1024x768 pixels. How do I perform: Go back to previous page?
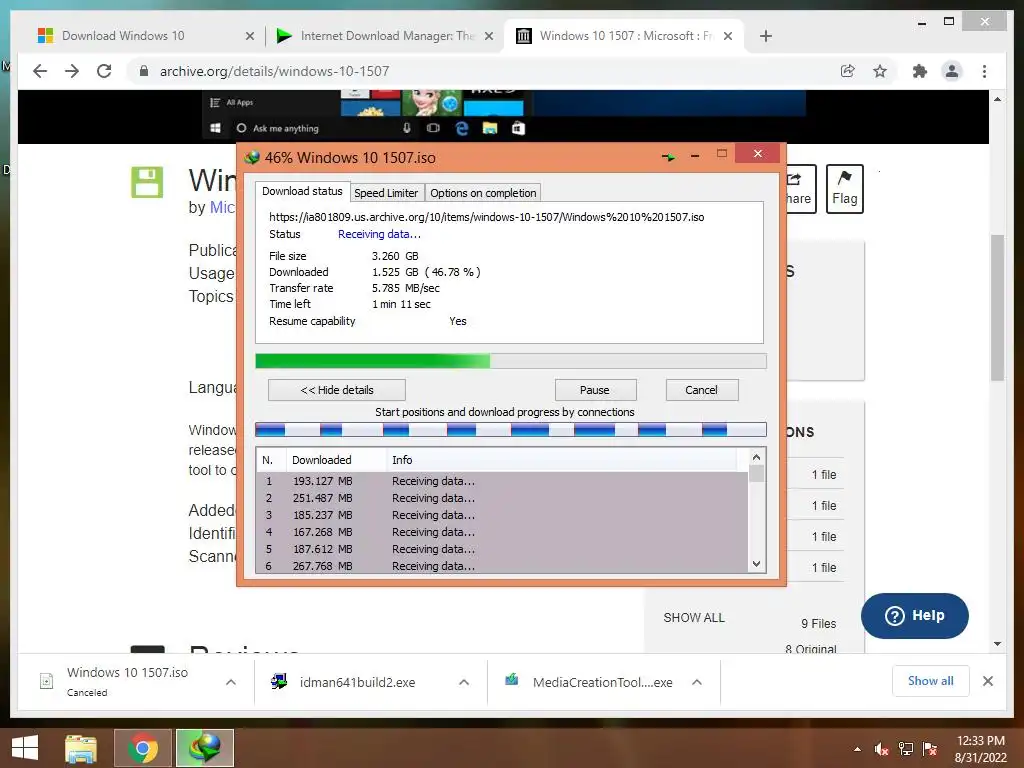40,71
